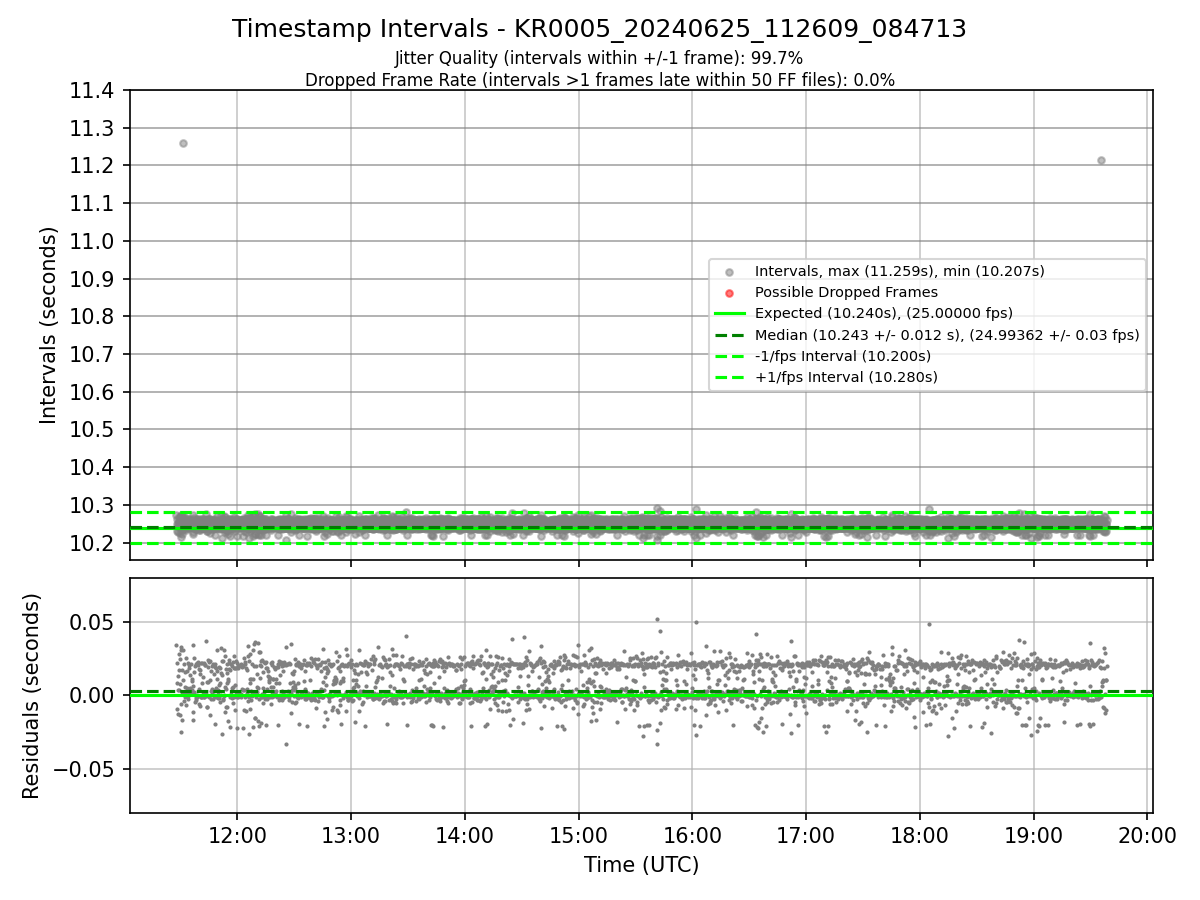
Task: Click the '15:00' x-axis tick label
Action: 579,834
